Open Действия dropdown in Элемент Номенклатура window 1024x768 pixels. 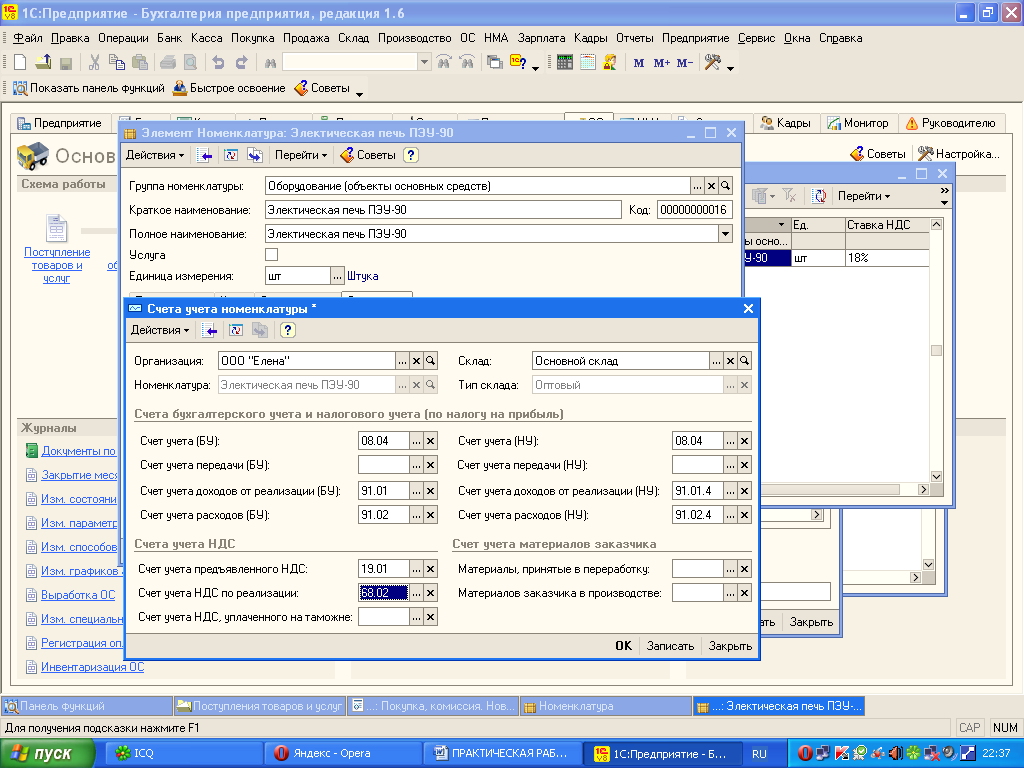pos(155,155)
